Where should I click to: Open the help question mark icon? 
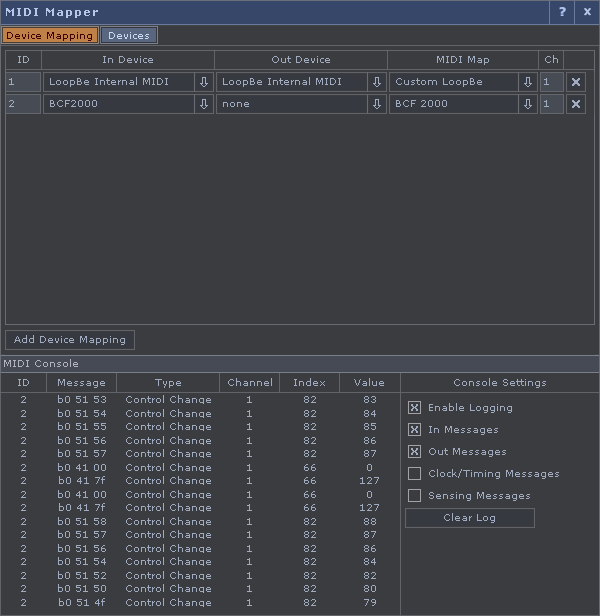562,12
